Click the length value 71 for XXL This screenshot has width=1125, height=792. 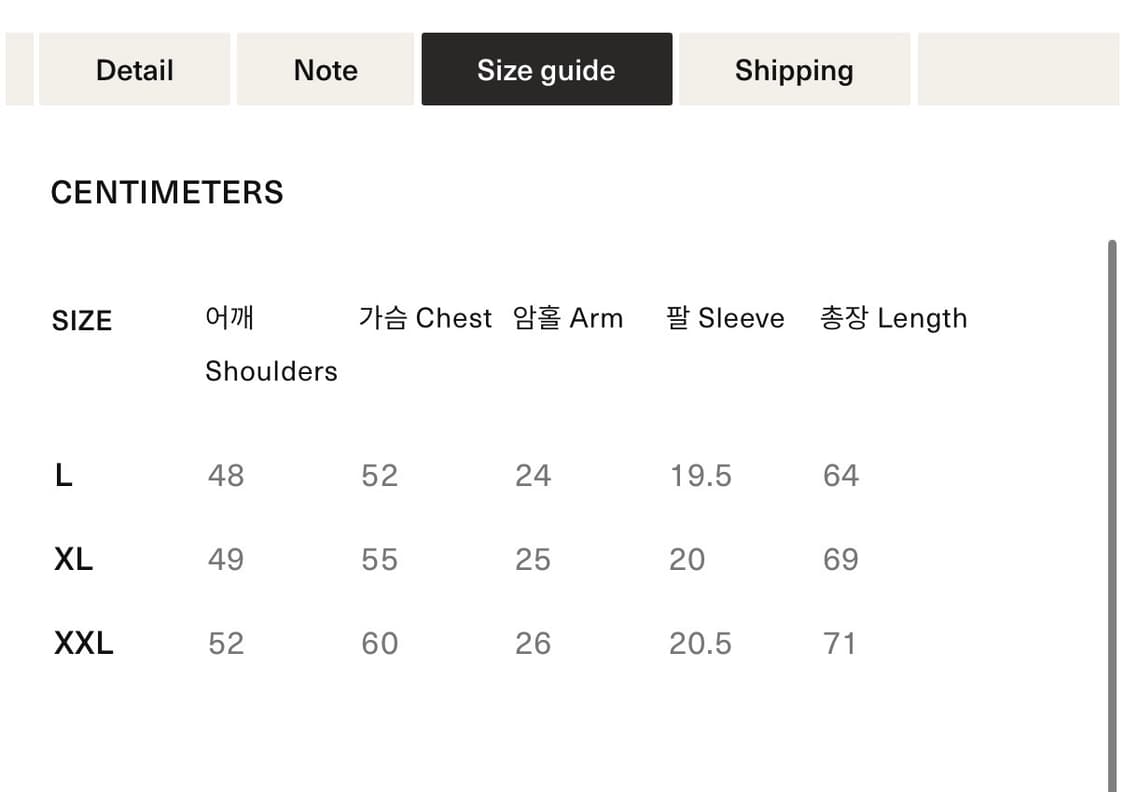[x=841, y=643]
